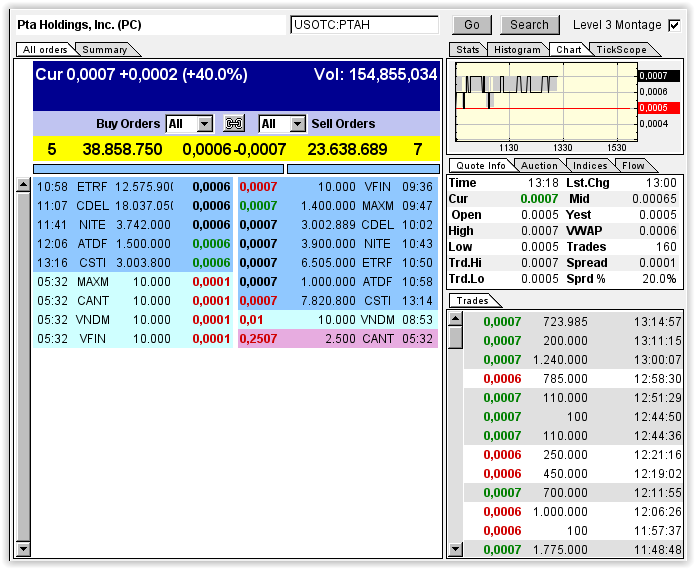Screen dimensions: 695x569
Task: Open the Buy Orders All dropdown
Action: coord(190,124)
